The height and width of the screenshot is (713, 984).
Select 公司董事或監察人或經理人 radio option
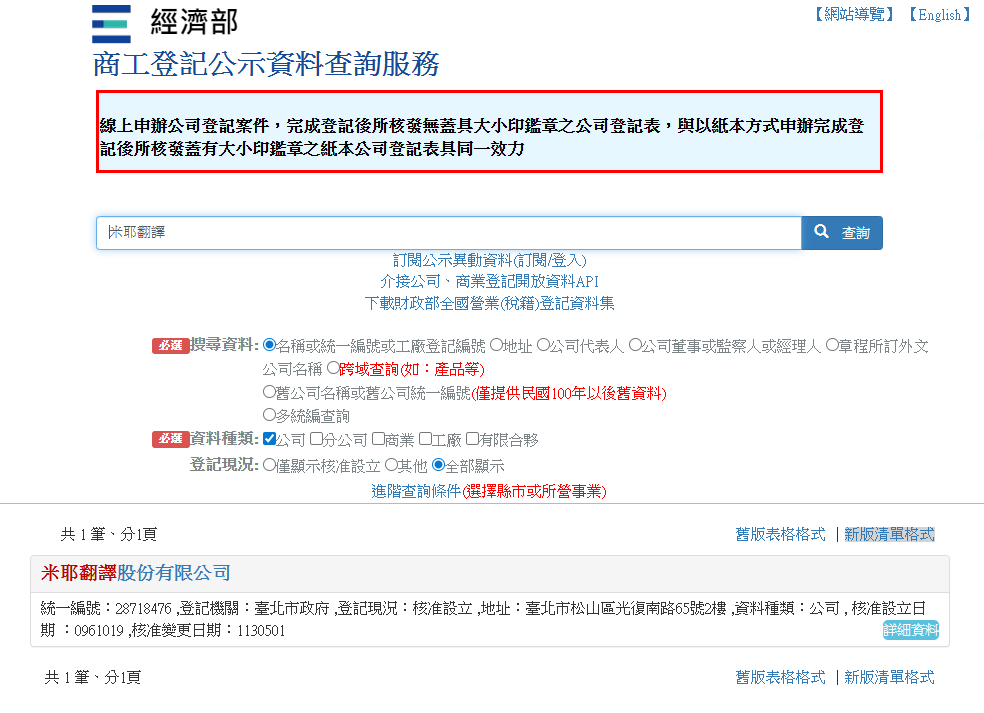(635, 345)
